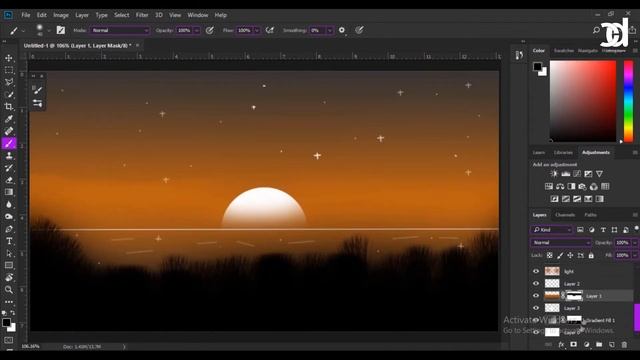The height and width of the screenshot is (360, 640).
Task: Open layer blend mode dropdown Normal
Action: click(x=561, y=242)
